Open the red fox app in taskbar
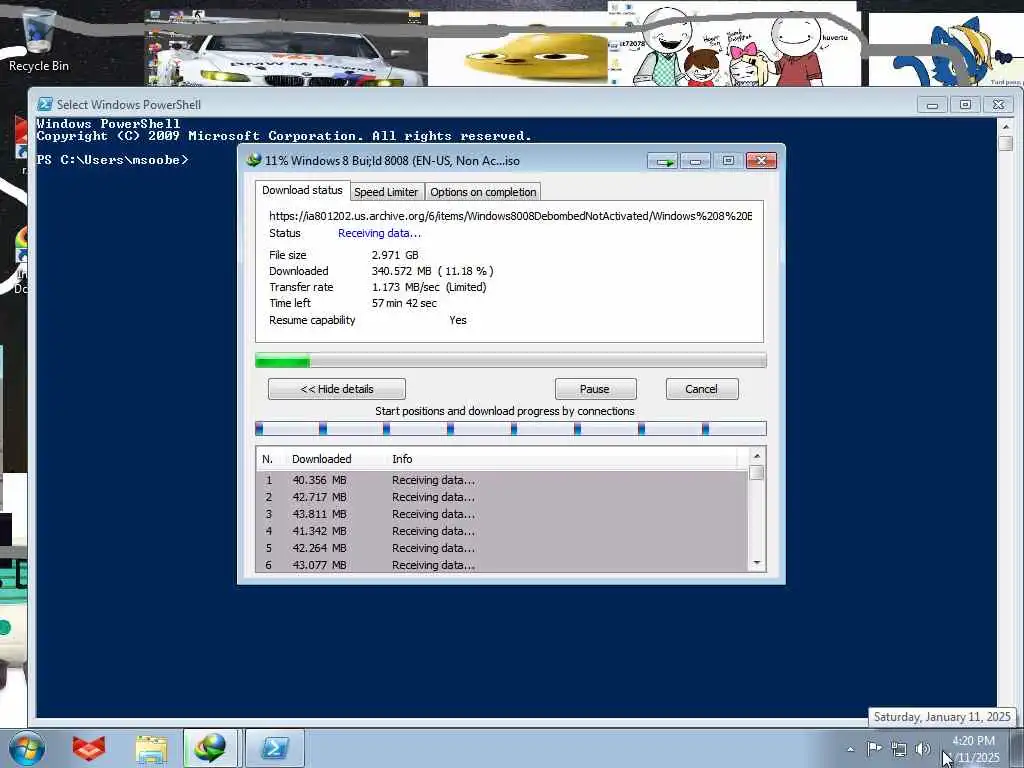This screenshot has width=1024, height=768. pos(89,748)
